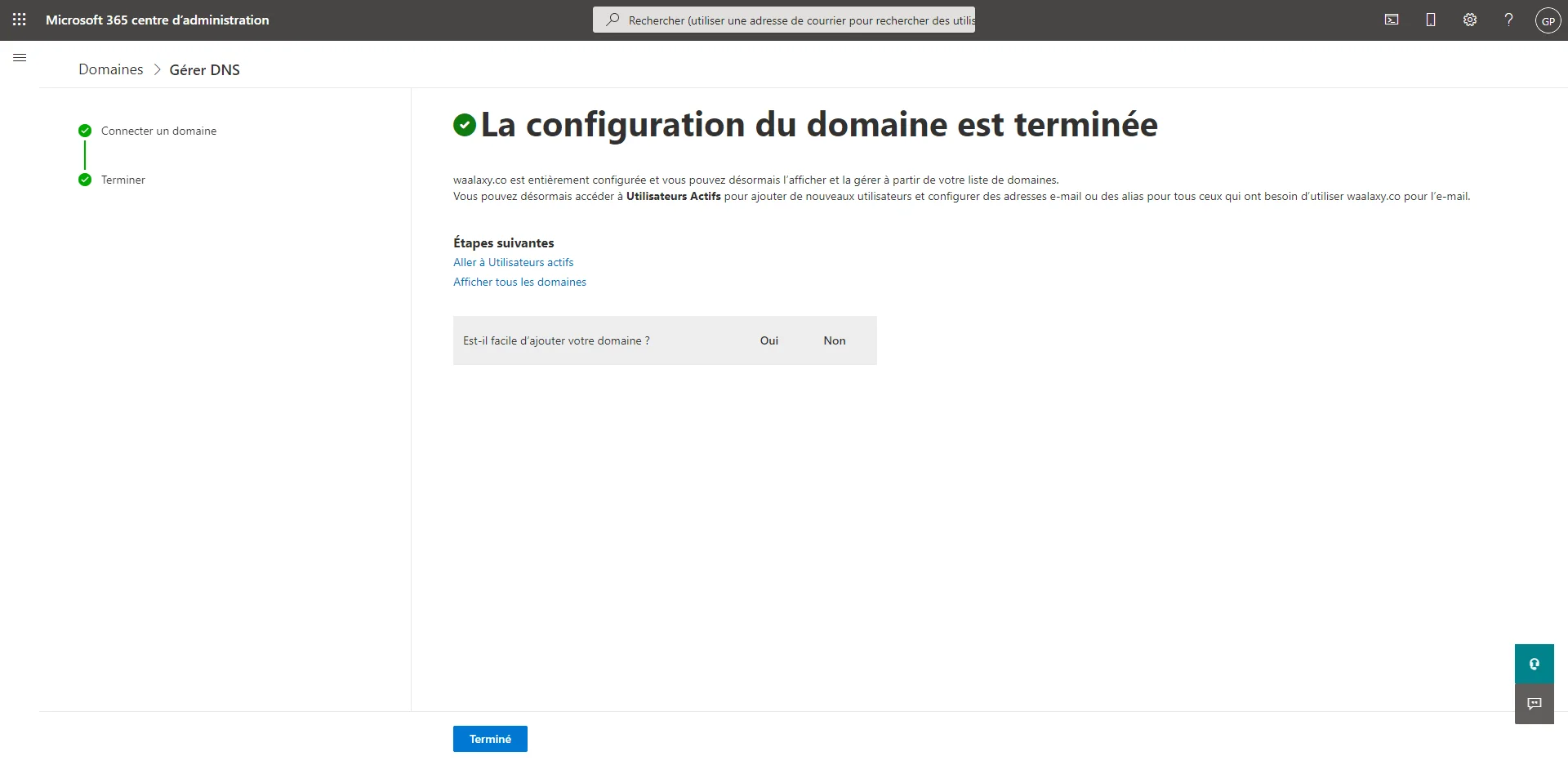The image size is (1568, 765).
Task: Focus the Rechercher search field
Action: click(784, 20)
